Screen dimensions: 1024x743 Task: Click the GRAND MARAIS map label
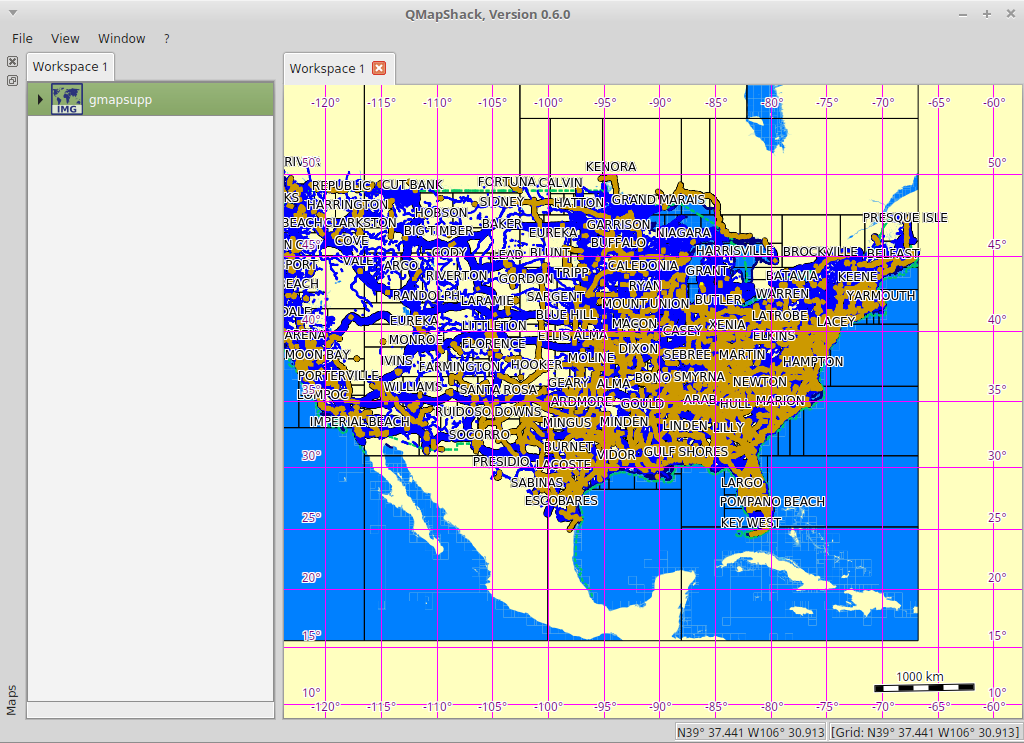pyautogui.click(x=658, y=199)
